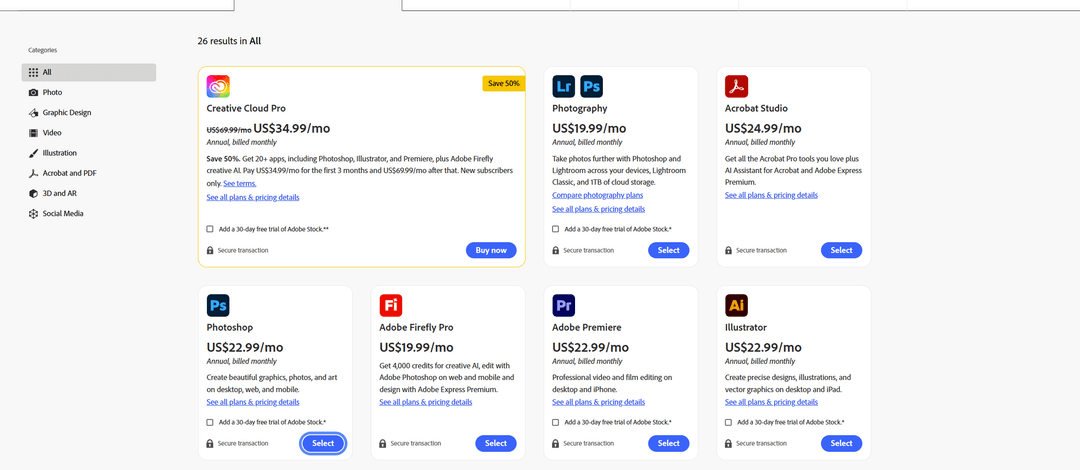Image resolution: width=1080 pixels, height=470 pixels.
Task: Check Adobe Stock trial box in Photoshop card
Action: [x=210, y=422]
